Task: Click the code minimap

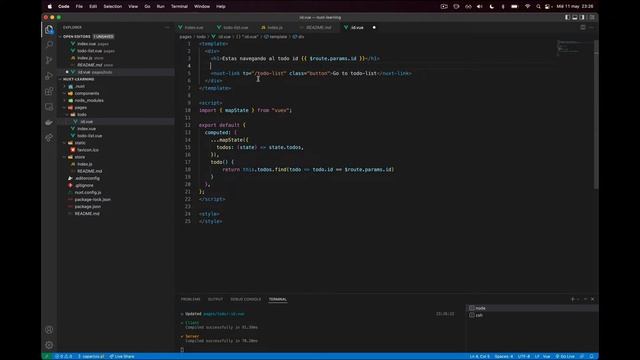Action: point(575,48)
